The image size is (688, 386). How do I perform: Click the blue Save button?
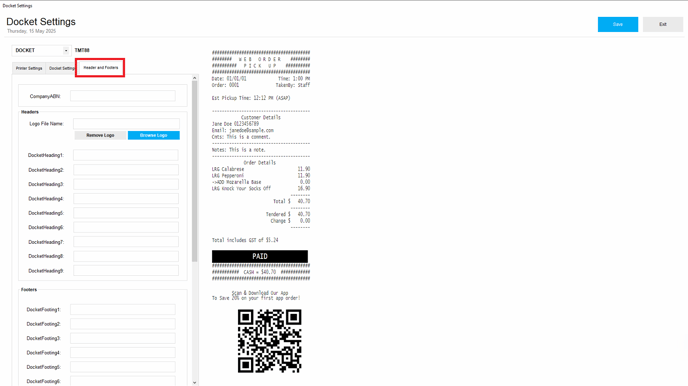click(618, 25)
